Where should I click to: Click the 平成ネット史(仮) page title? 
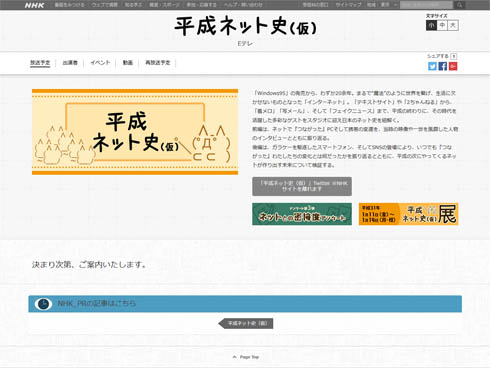coord(245,26)
